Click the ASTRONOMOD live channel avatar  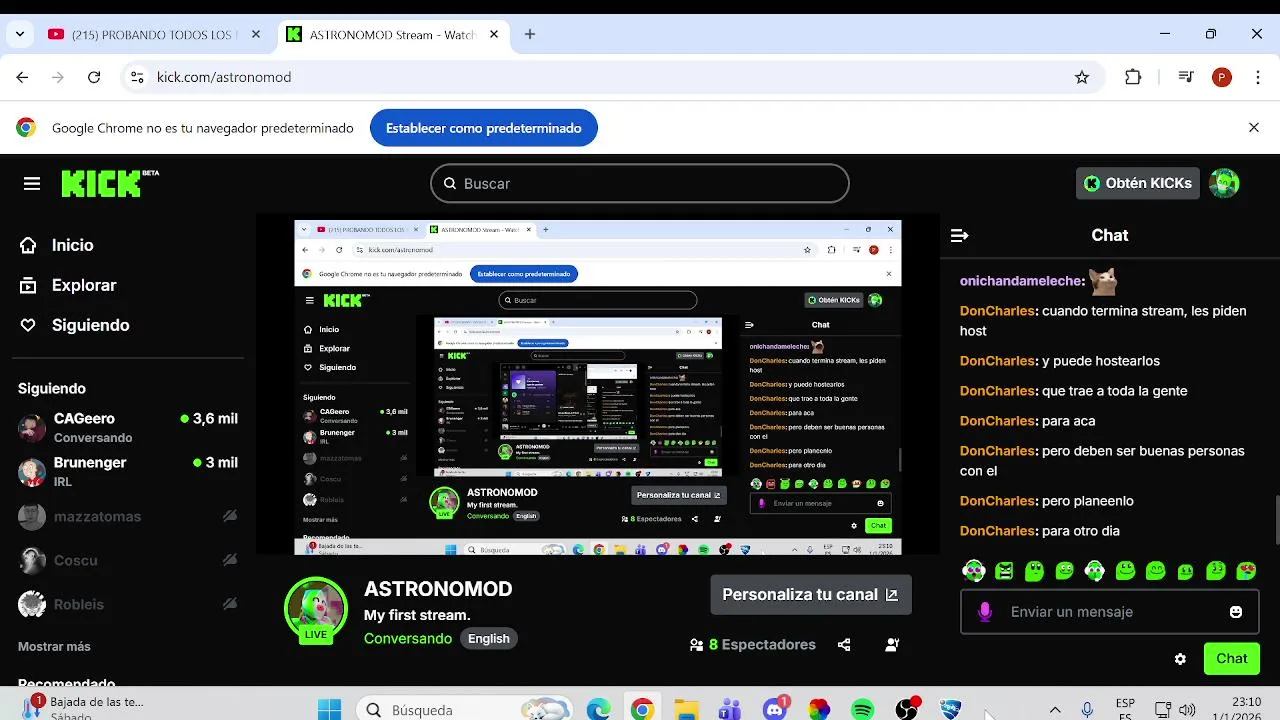pyautogui.click(x=316, y=609)
